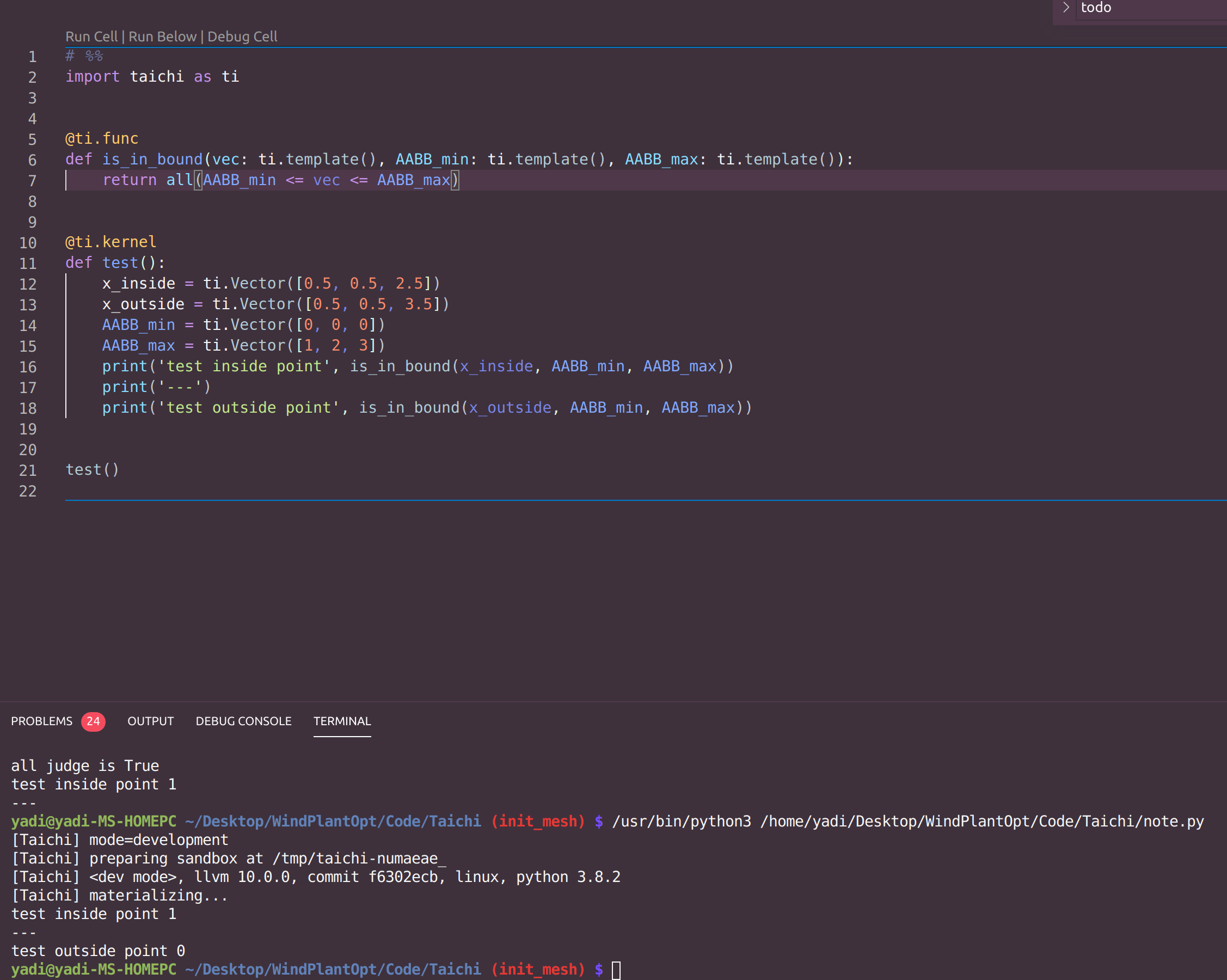Switch to the OUTPUT tab
This screenshot has width=1227, height=980.
150,720
